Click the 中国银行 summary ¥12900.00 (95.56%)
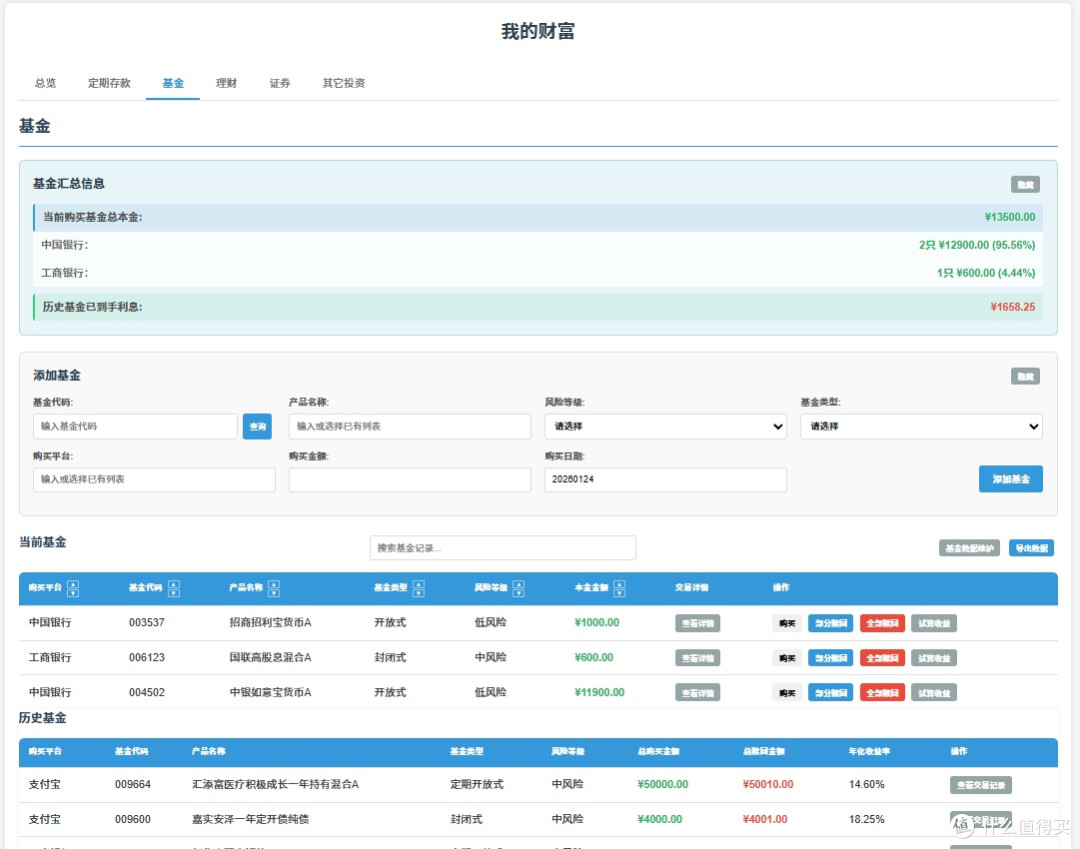The height and width of the screenshot is (849, 1080). [977, 245]
